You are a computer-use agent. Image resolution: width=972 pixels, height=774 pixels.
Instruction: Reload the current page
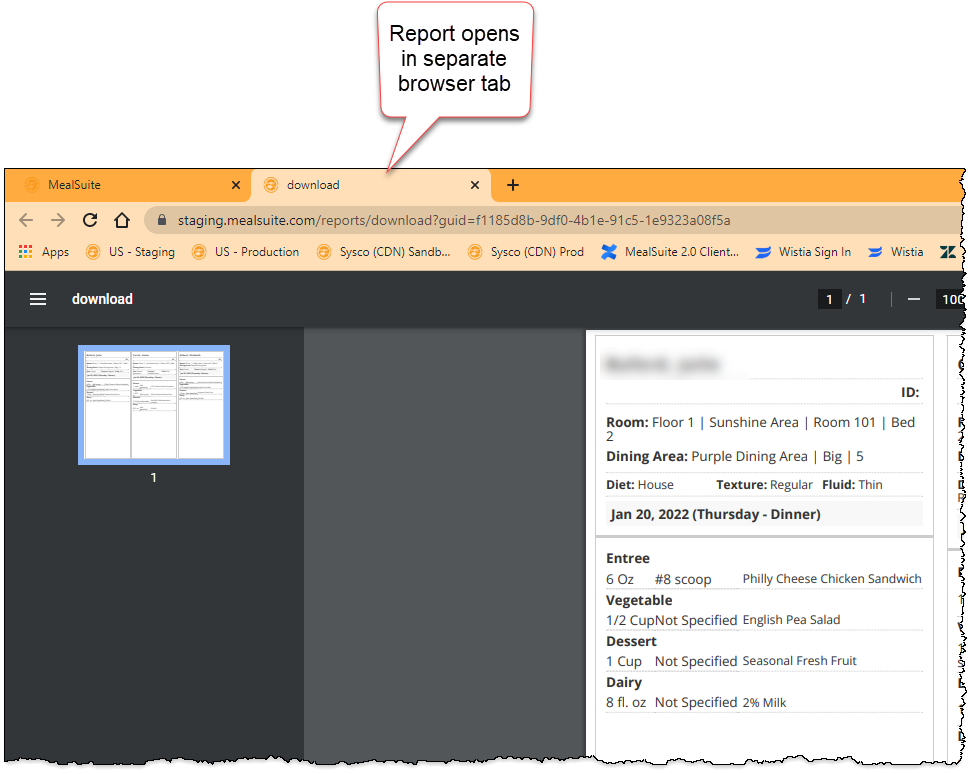[90, 220]
